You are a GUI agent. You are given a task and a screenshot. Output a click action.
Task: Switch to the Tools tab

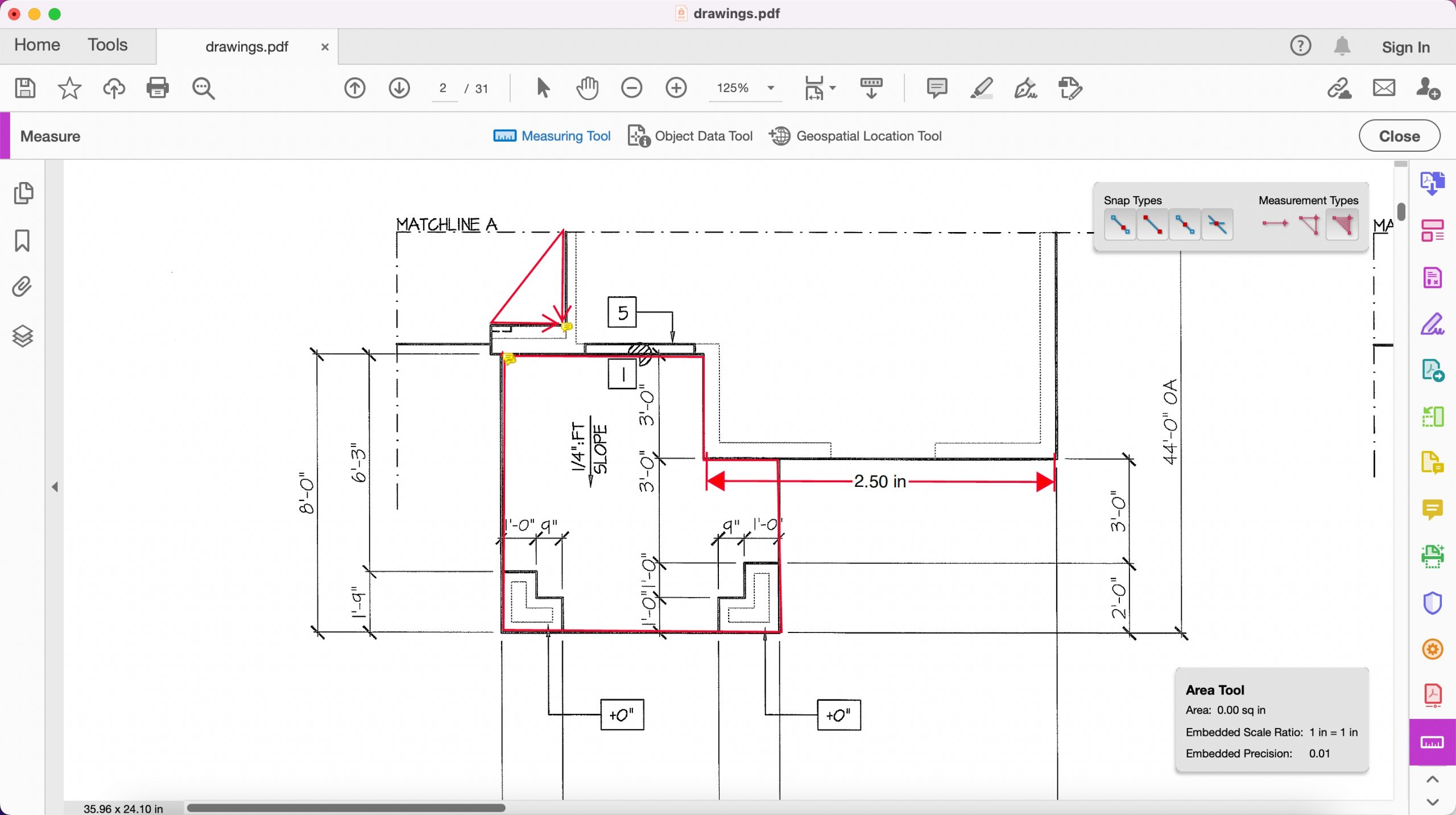107,45
